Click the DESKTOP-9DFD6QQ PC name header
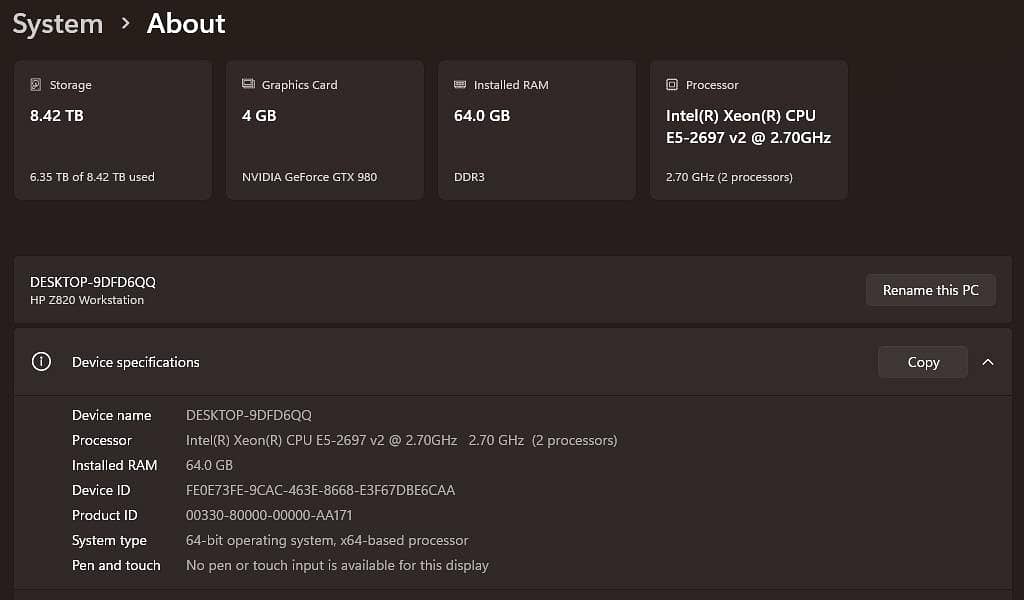Screen dimensions: 1024x600 [93, 282]
